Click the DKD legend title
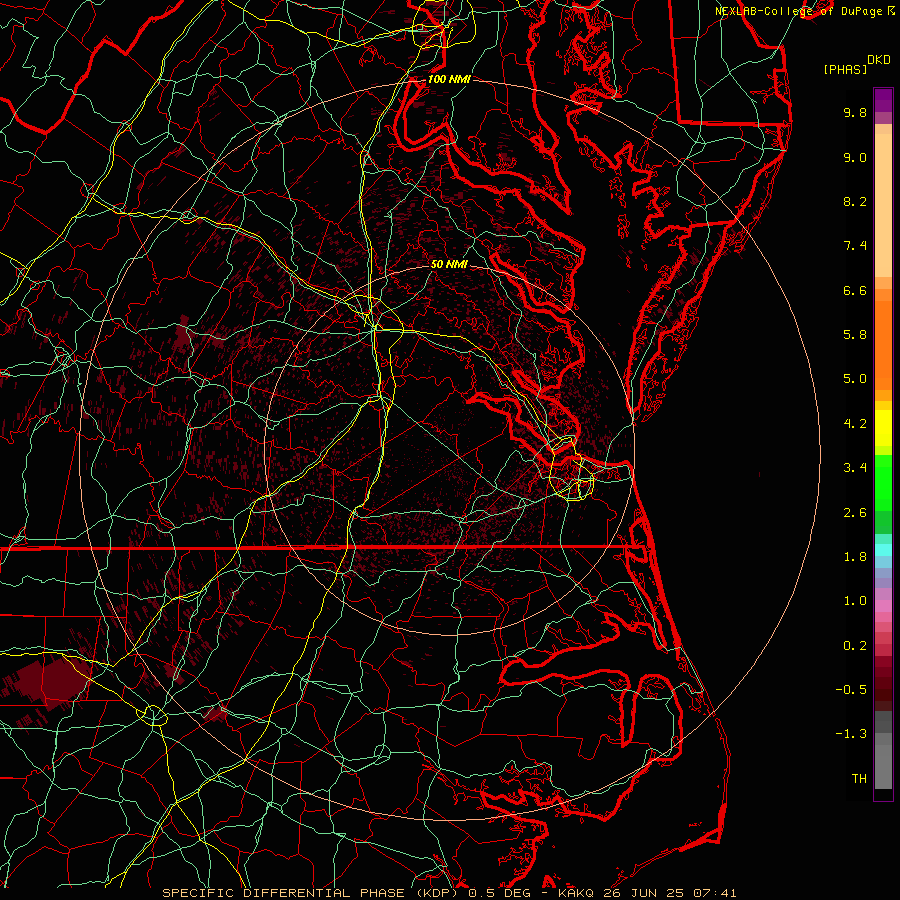Viewport: 900px width, 900px height. pos(879,60)
